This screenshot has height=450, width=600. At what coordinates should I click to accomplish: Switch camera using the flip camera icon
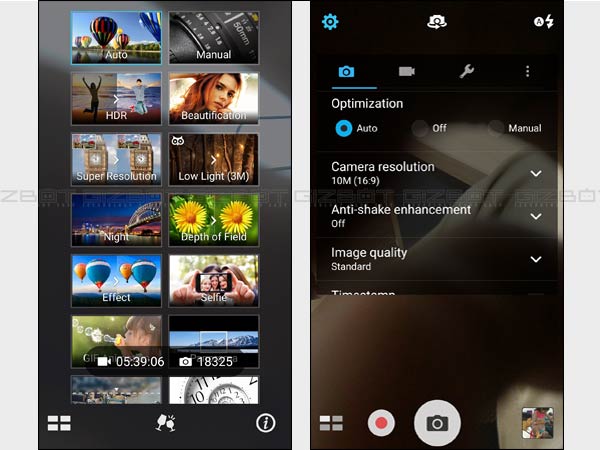click(x=436, y=22)
